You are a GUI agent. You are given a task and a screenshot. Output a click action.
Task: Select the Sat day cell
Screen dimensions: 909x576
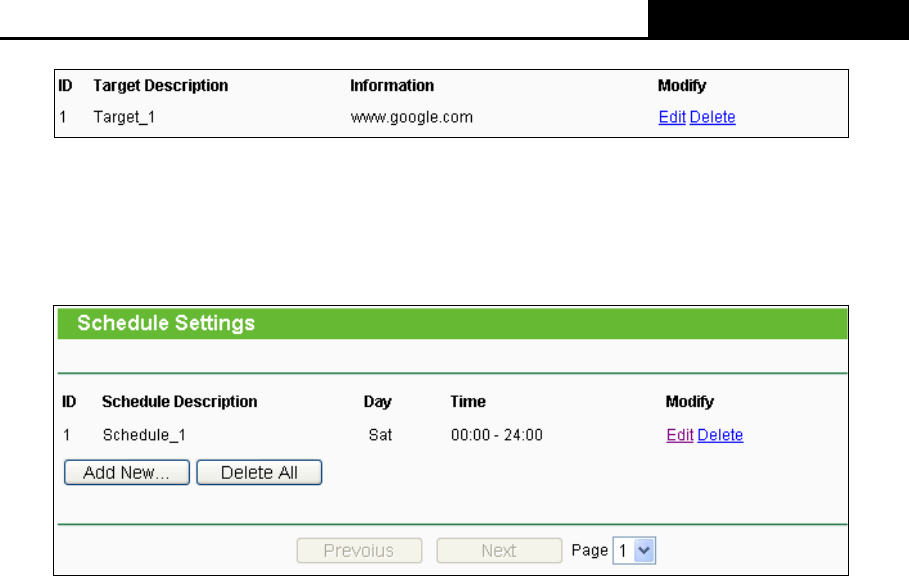point(380,435)
